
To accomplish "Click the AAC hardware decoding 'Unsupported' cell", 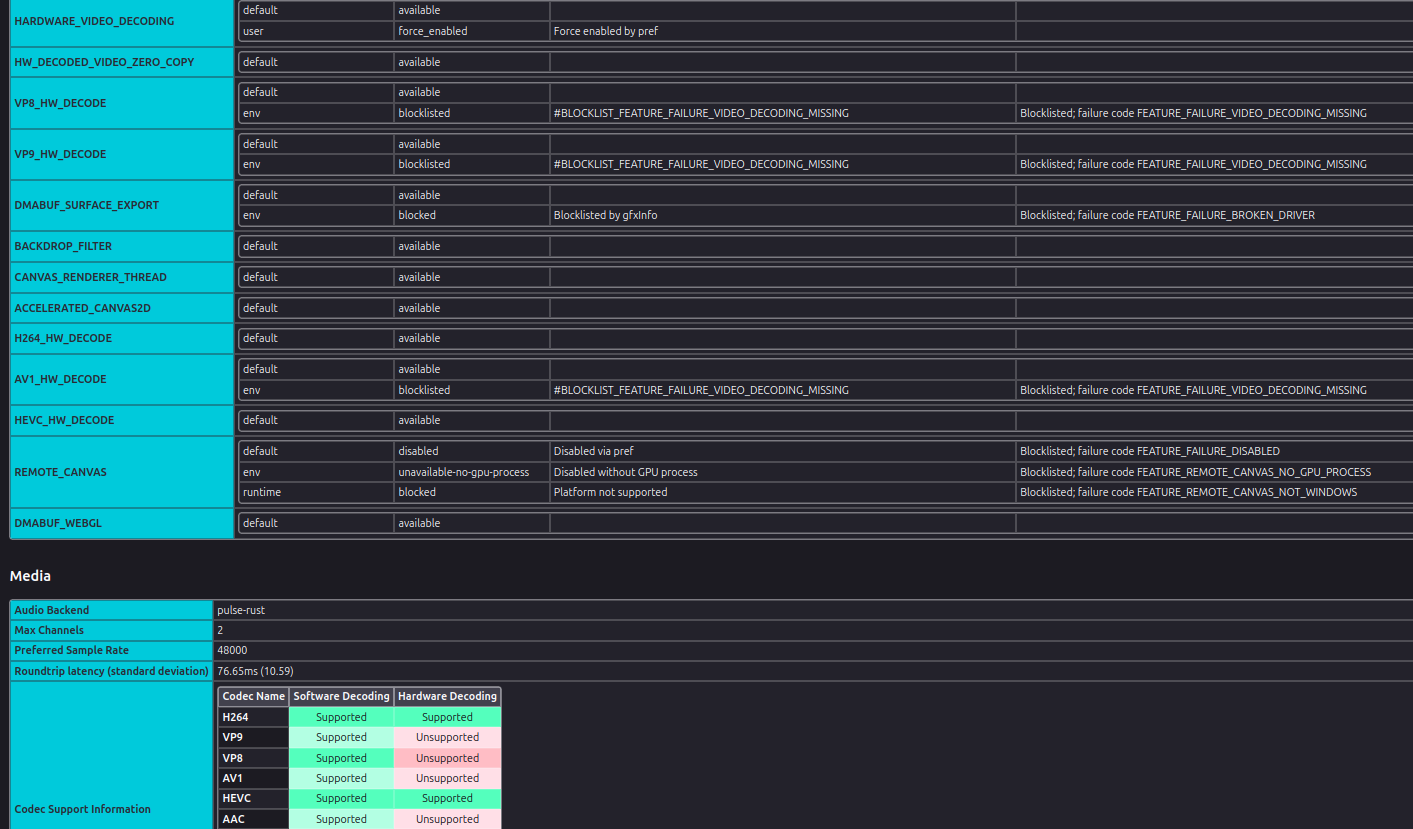I will click(x=448, y=819).
